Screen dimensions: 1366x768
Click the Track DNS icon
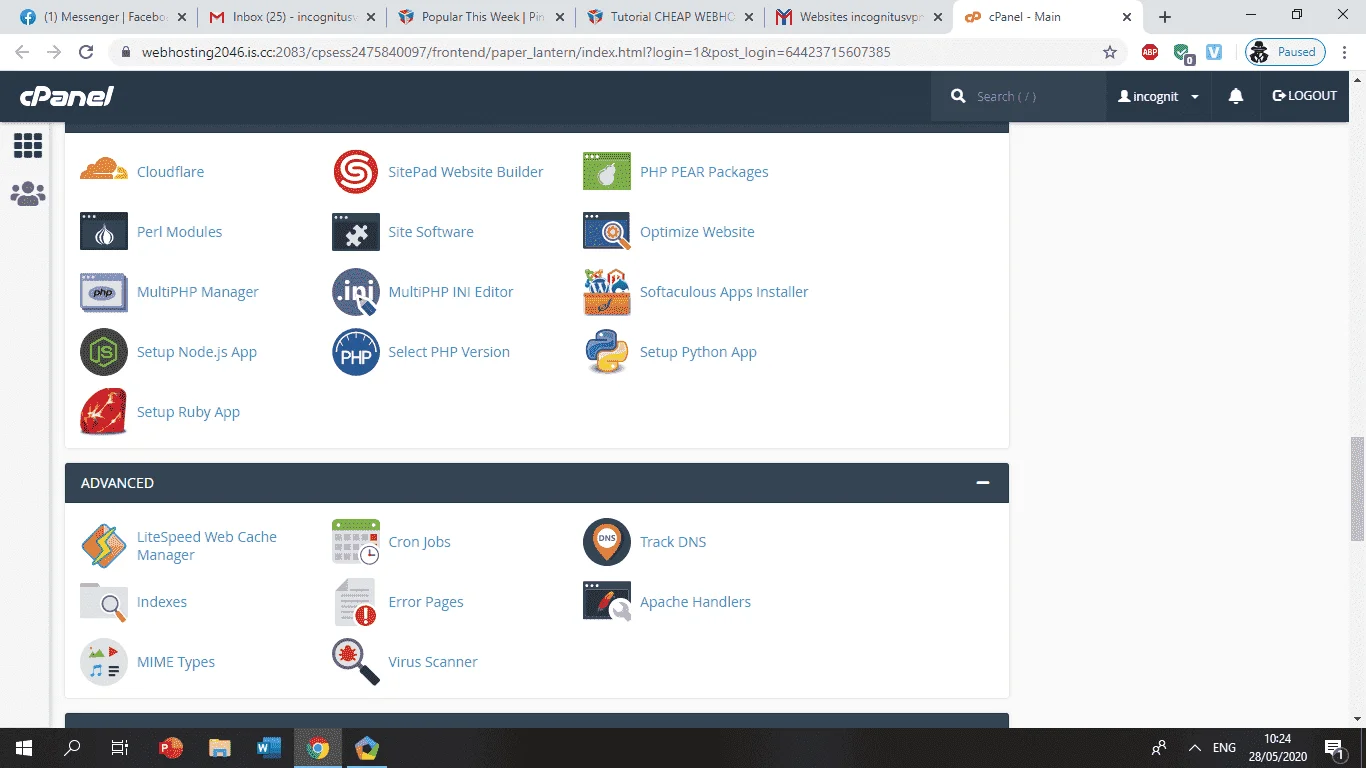click(607, 542)
